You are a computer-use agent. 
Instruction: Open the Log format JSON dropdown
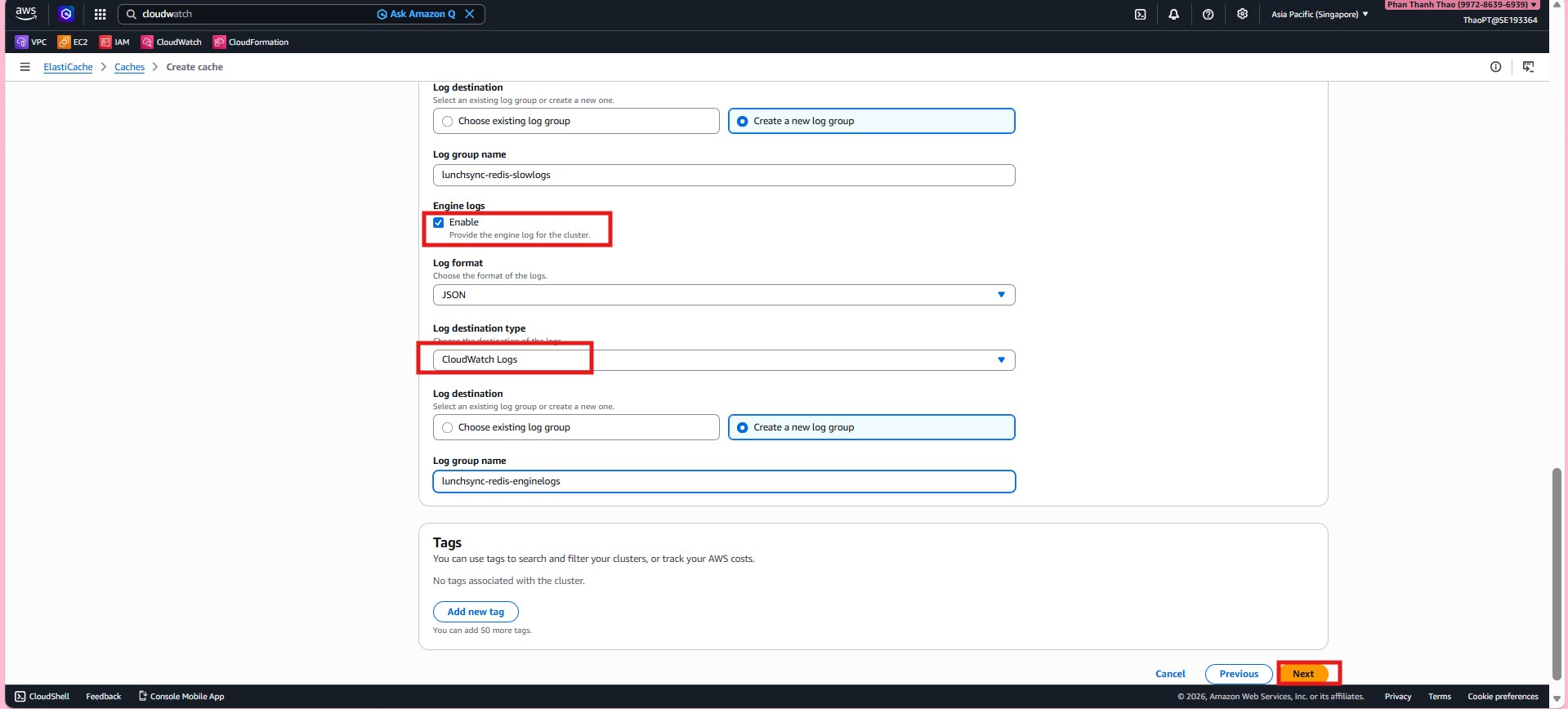tap(724, 295)
